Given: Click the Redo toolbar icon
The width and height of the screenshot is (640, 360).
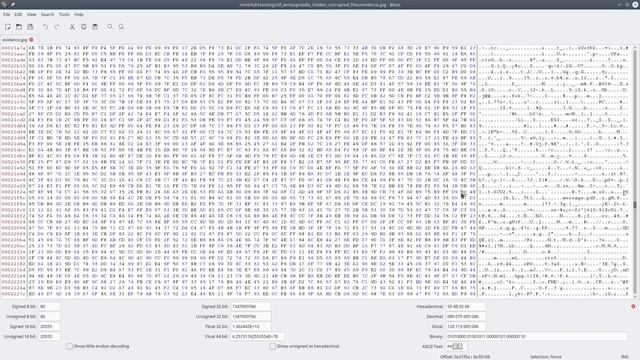Looking at the screenshot, I should [57, 27].
